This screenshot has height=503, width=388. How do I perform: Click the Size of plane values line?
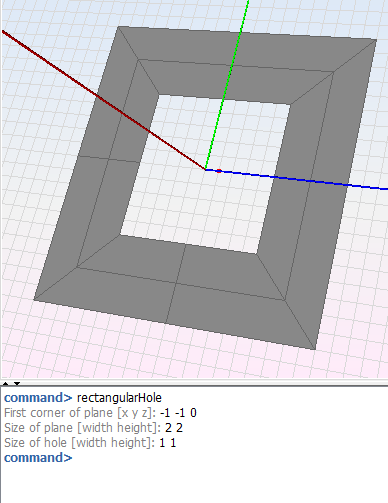93,428
